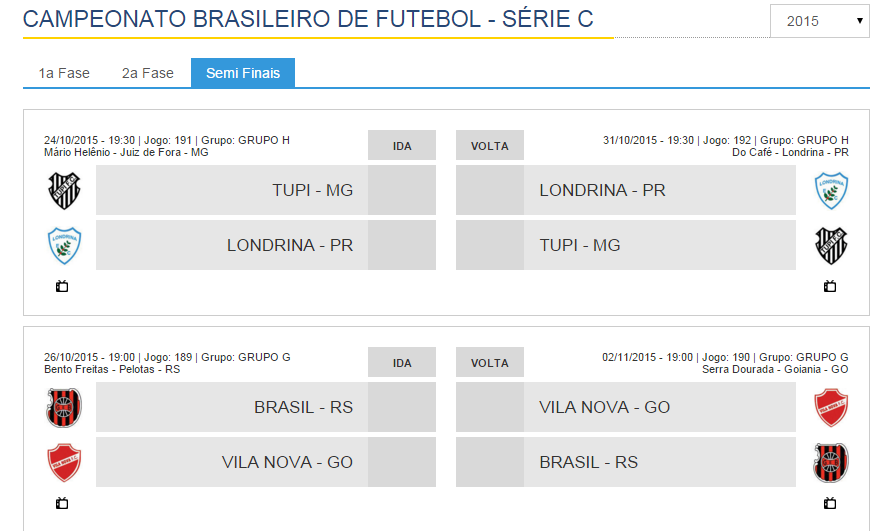Click the Londrina crest in game 192
The image size is (889, 531).
coord(831,190)
